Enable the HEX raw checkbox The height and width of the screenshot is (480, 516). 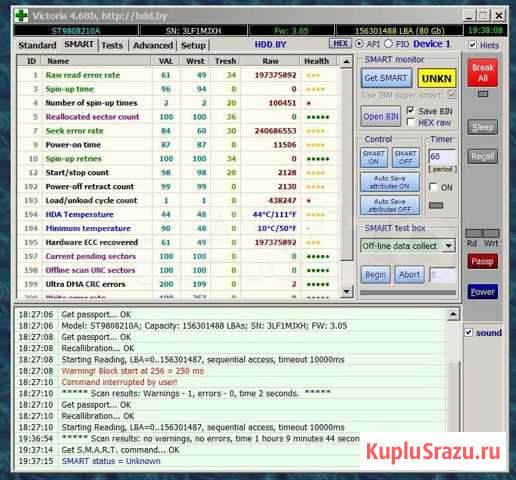(411, 122)
